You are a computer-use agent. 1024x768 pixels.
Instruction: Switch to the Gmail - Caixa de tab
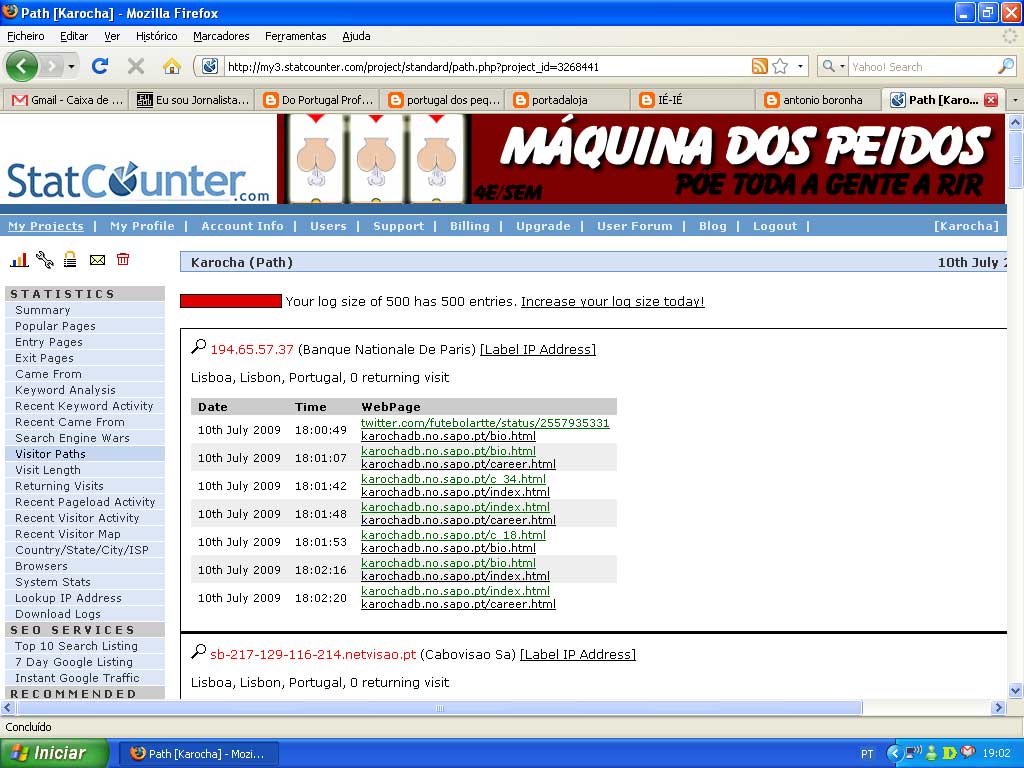[67, 100]
